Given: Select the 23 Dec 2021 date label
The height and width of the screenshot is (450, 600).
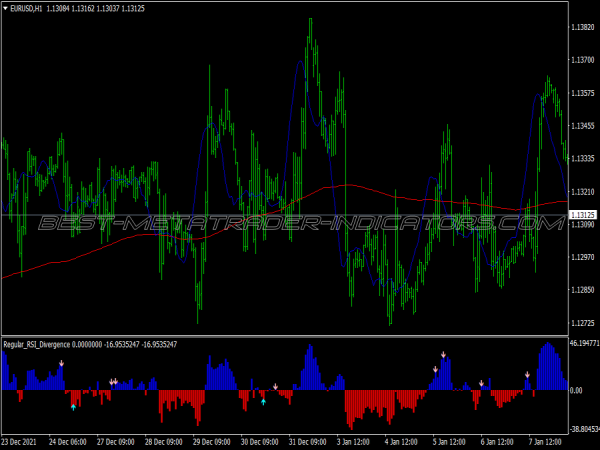Looking at the screenshot, I should (19, 442).
